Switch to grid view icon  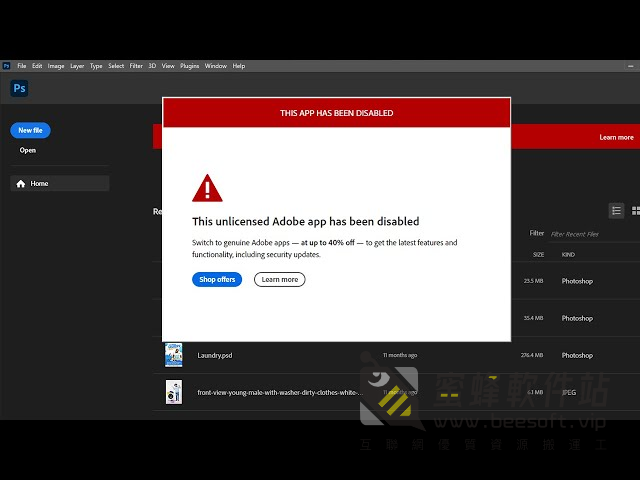(x=636, y=211)
